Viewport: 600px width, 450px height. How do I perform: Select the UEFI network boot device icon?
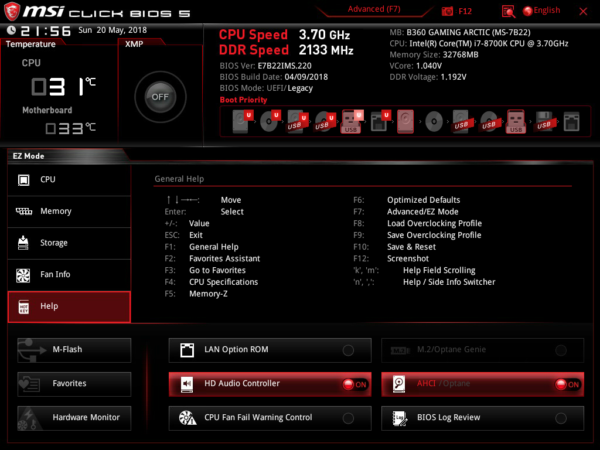coord(380,122)
